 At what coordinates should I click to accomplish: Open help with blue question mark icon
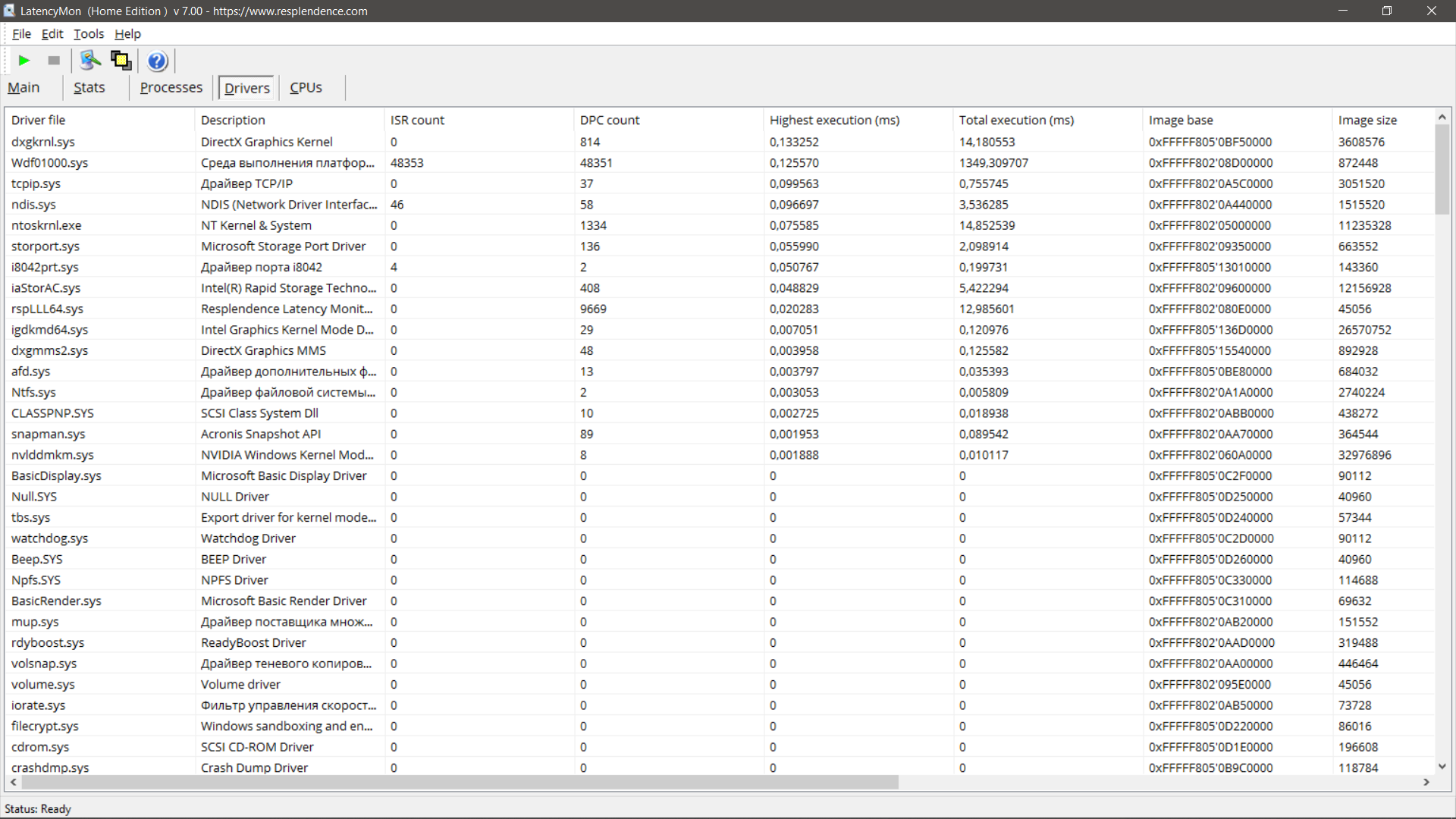(157, 61)
